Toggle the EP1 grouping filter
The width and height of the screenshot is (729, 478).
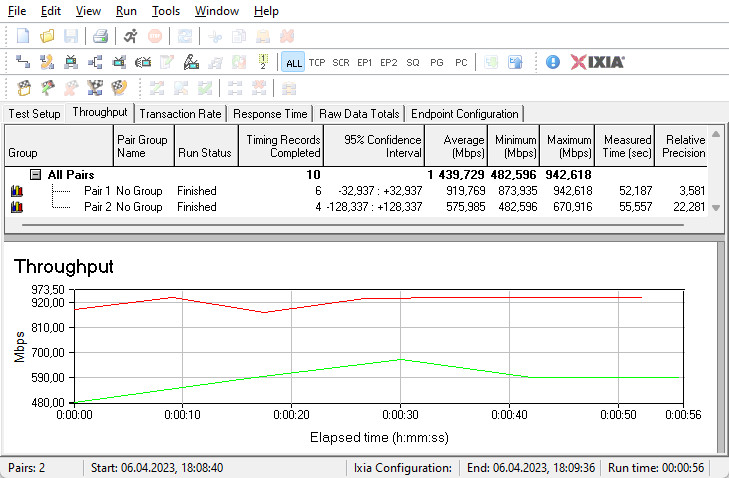point(365,62)
